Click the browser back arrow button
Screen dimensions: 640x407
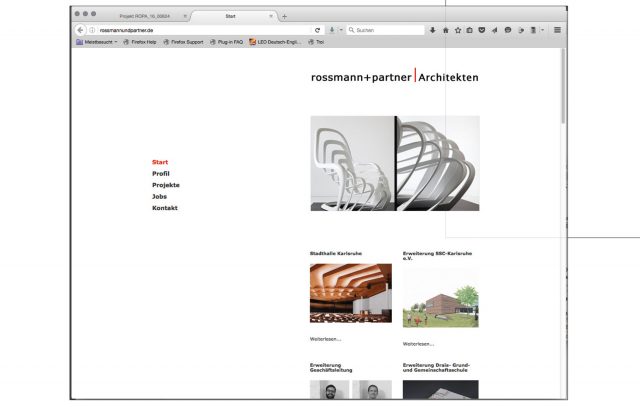pyautogui.click(x=80, y=30)
